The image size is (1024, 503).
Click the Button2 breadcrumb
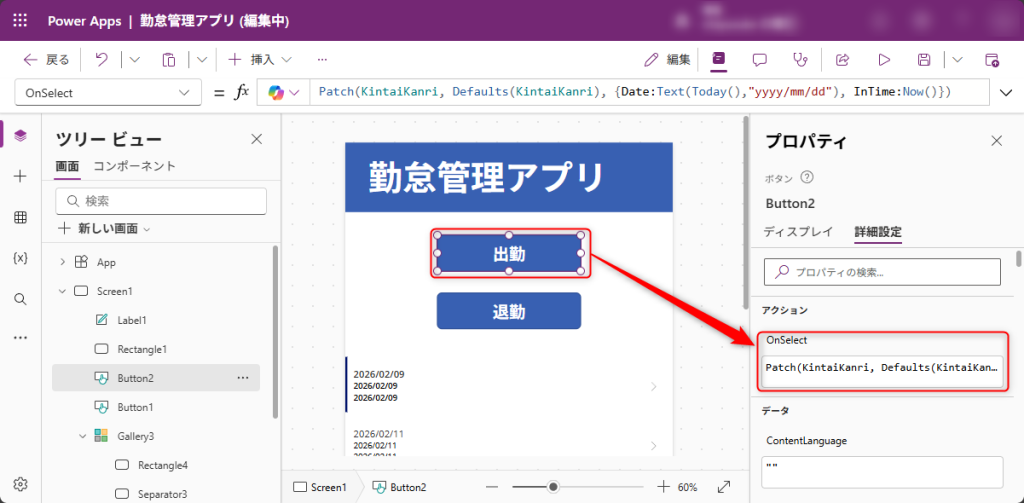click(x=399, y=487)
